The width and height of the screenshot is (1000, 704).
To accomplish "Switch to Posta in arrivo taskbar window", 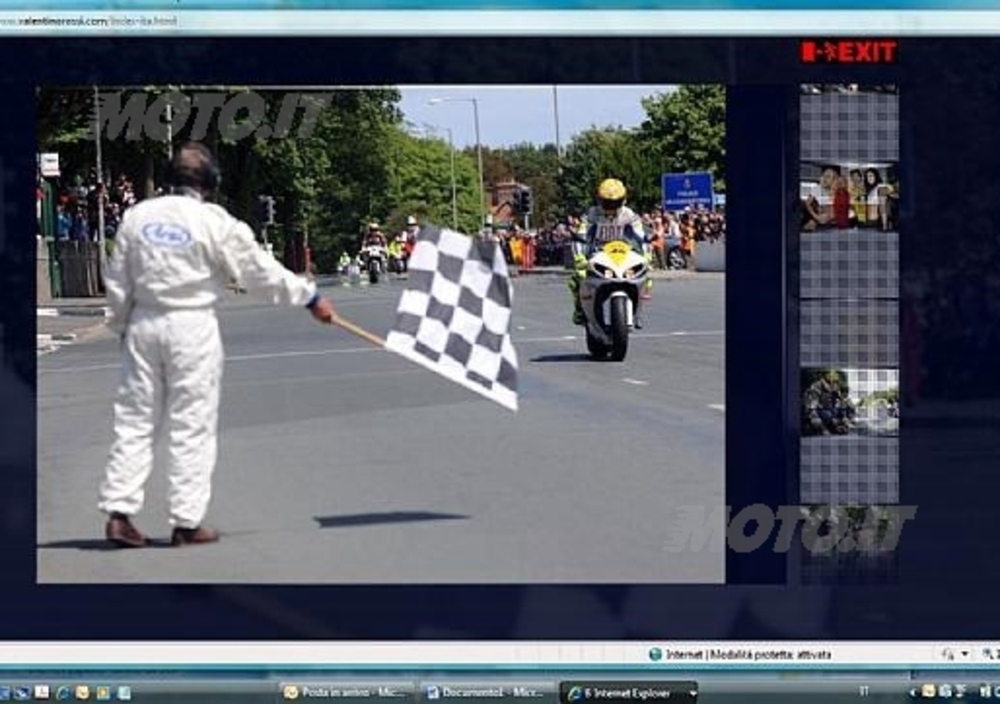I will [x=347, y=692].
